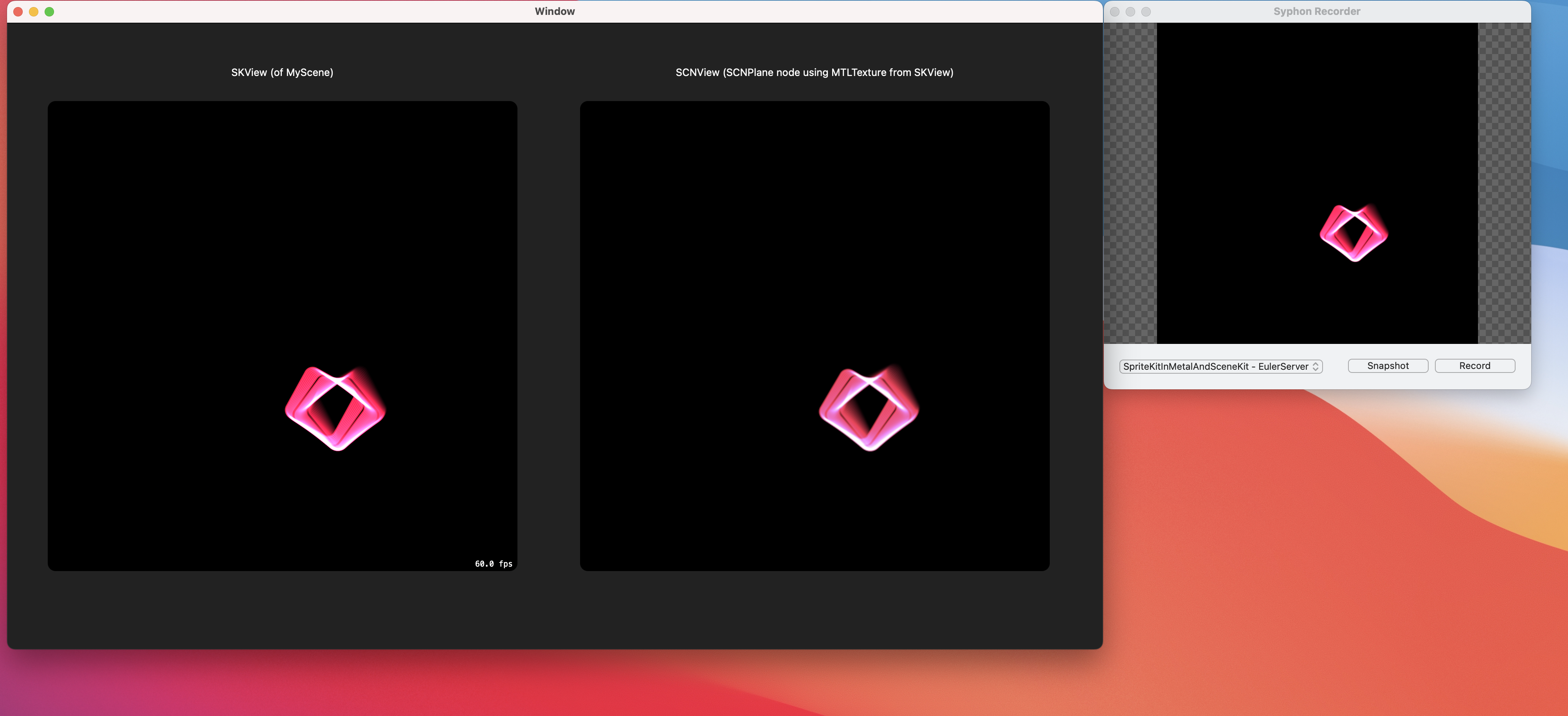Close the Syphon Recorder window
Image resolution: width=1568 pixels, height=716 pixels.
(x=1114, y=12)
